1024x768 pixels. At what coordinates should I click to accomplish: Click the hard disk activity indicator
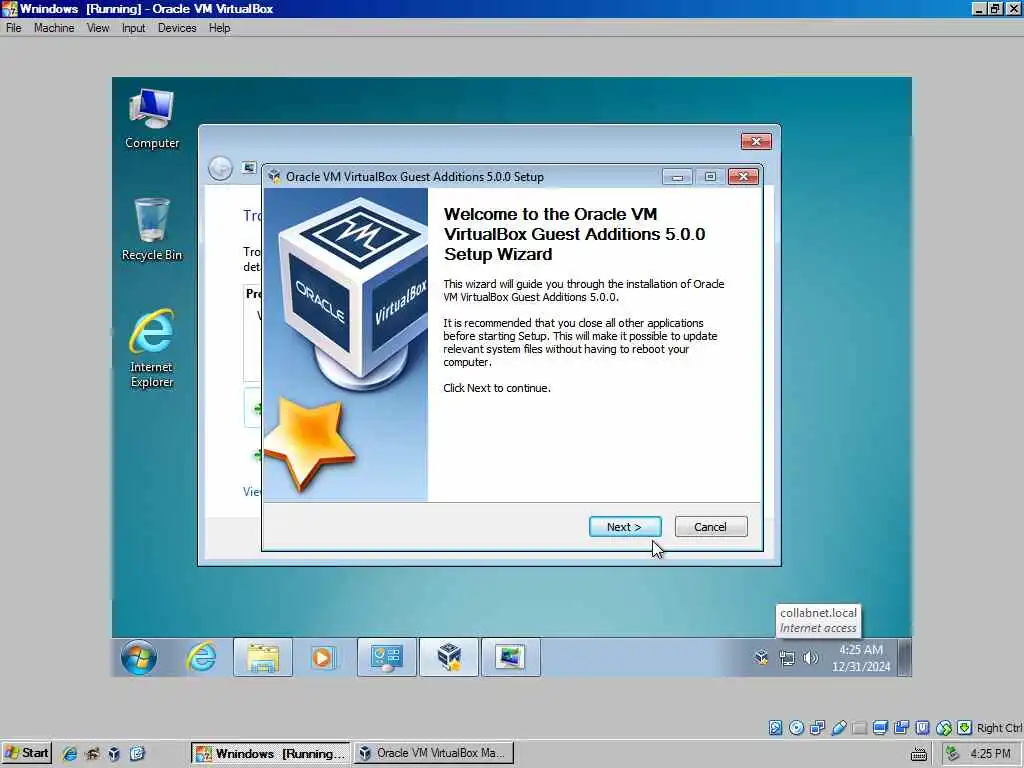click(x=775, y=728)
